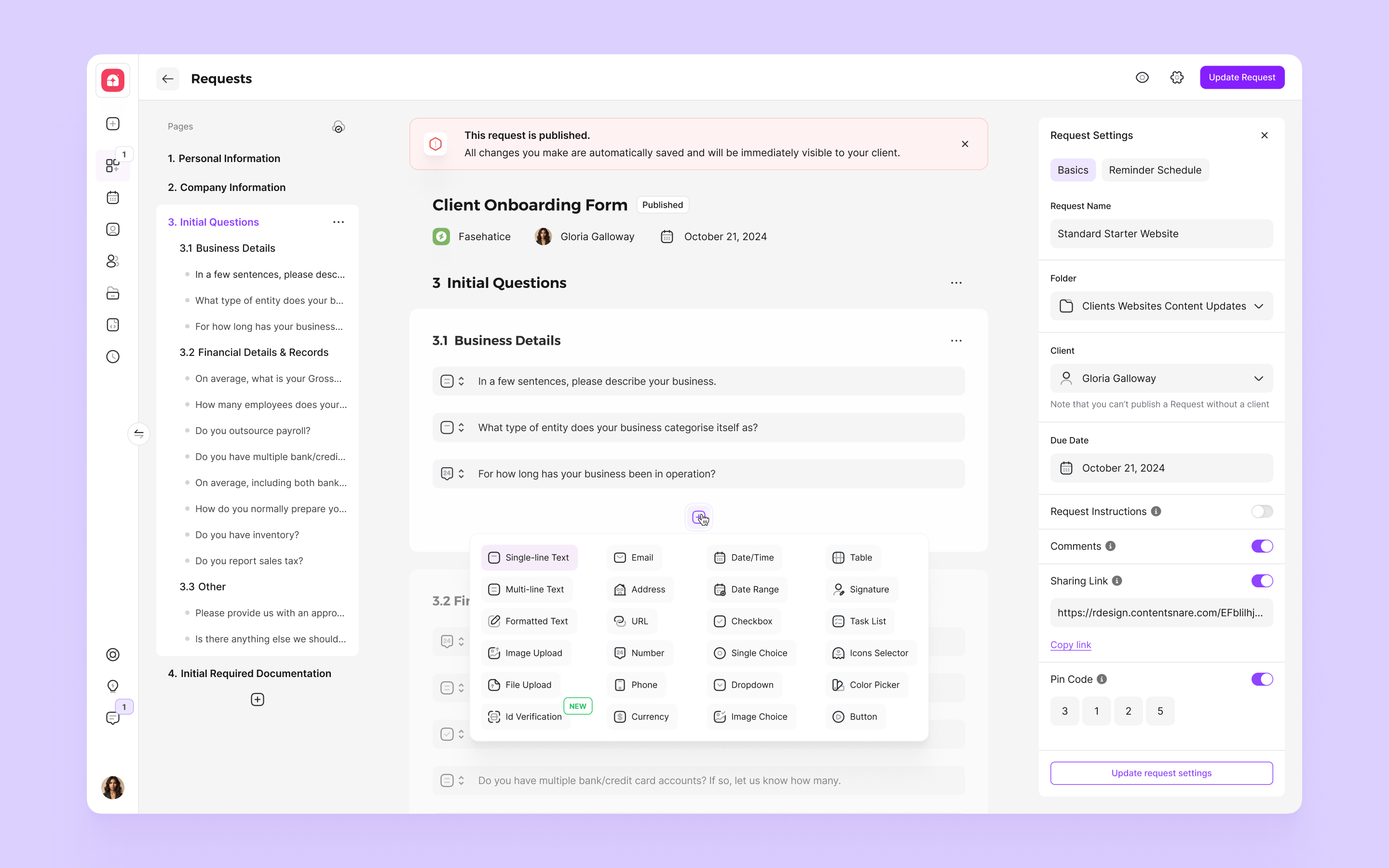Click the Copy link hyperlink
This screenshot has height=868, width=1389.
tap(1071, 645)
